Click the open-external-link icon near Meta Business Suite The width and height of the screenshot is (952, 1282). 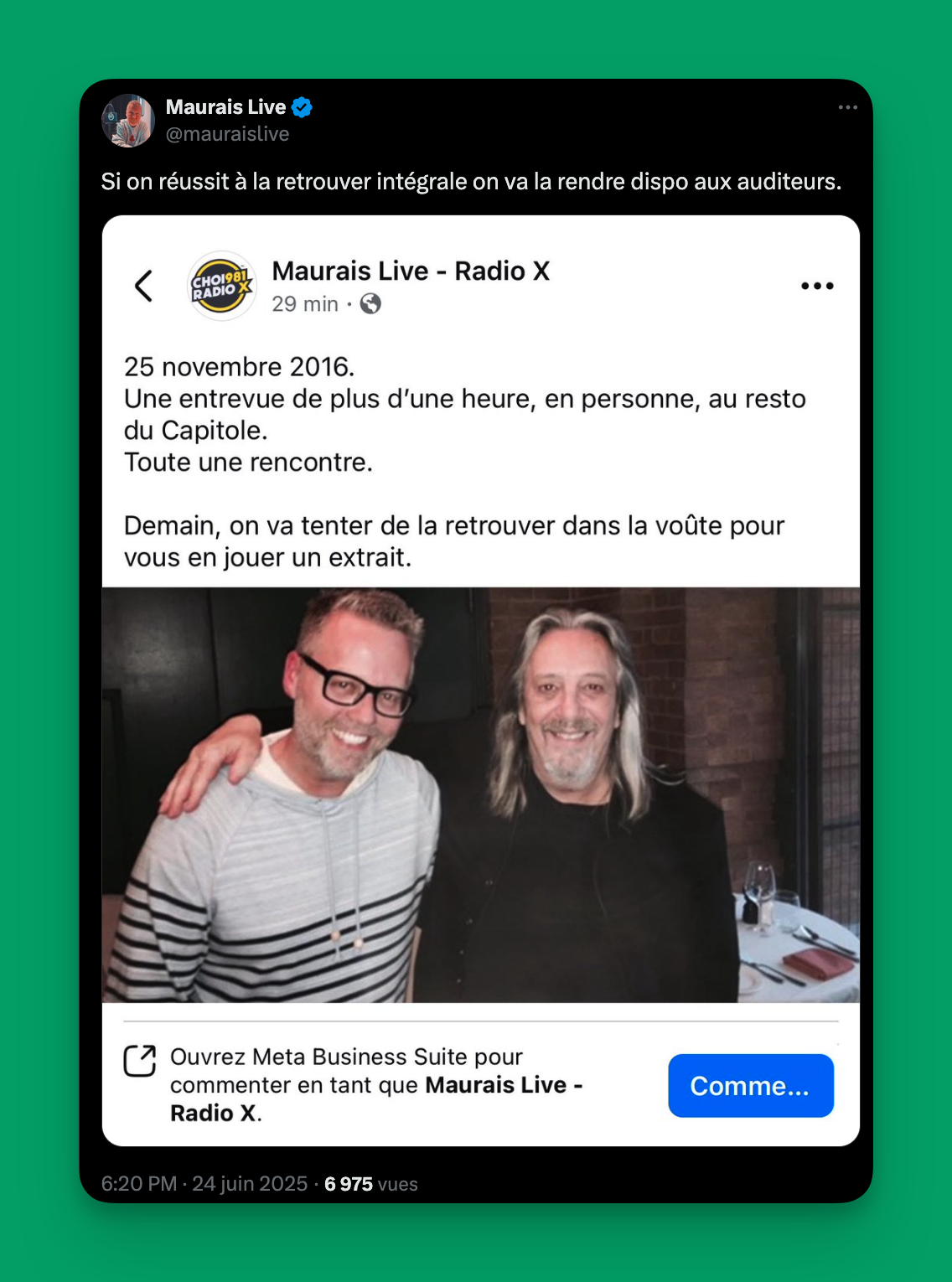click(x=140, y=1060)
